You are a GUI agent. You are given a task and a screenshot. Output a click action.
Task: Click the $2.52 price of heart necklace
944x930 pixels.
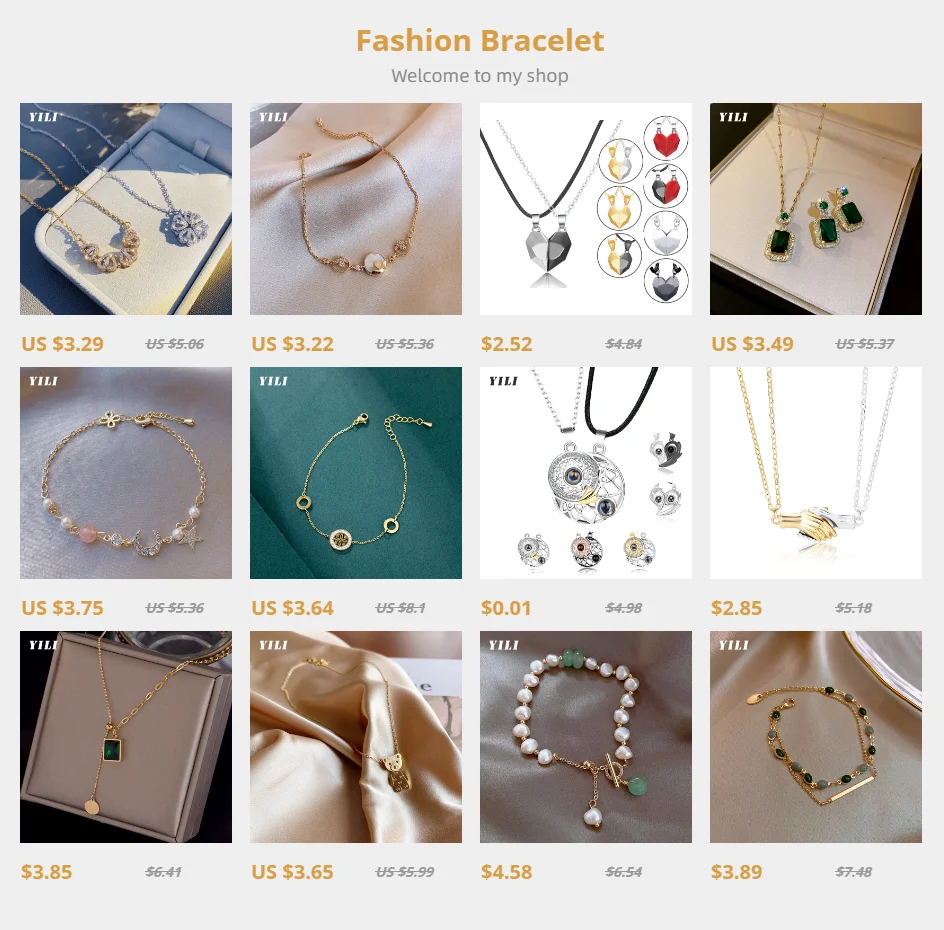pos(506,344)
